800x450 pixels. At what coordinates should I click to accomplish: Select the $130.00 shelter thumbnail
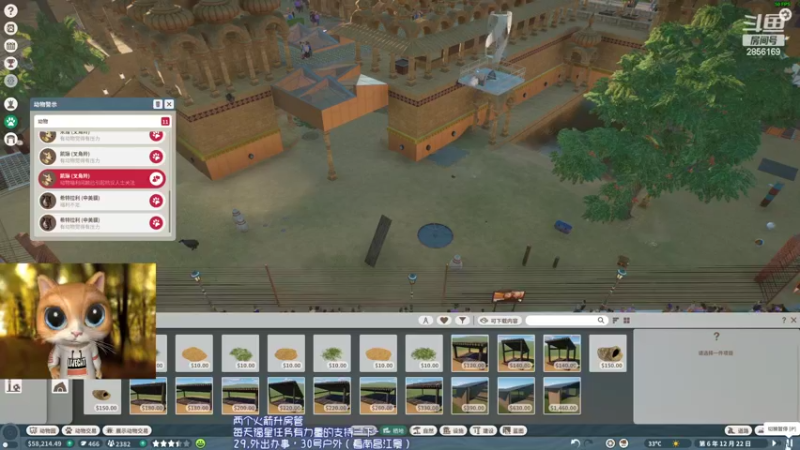pyautogui.click(x=470, y=353)
